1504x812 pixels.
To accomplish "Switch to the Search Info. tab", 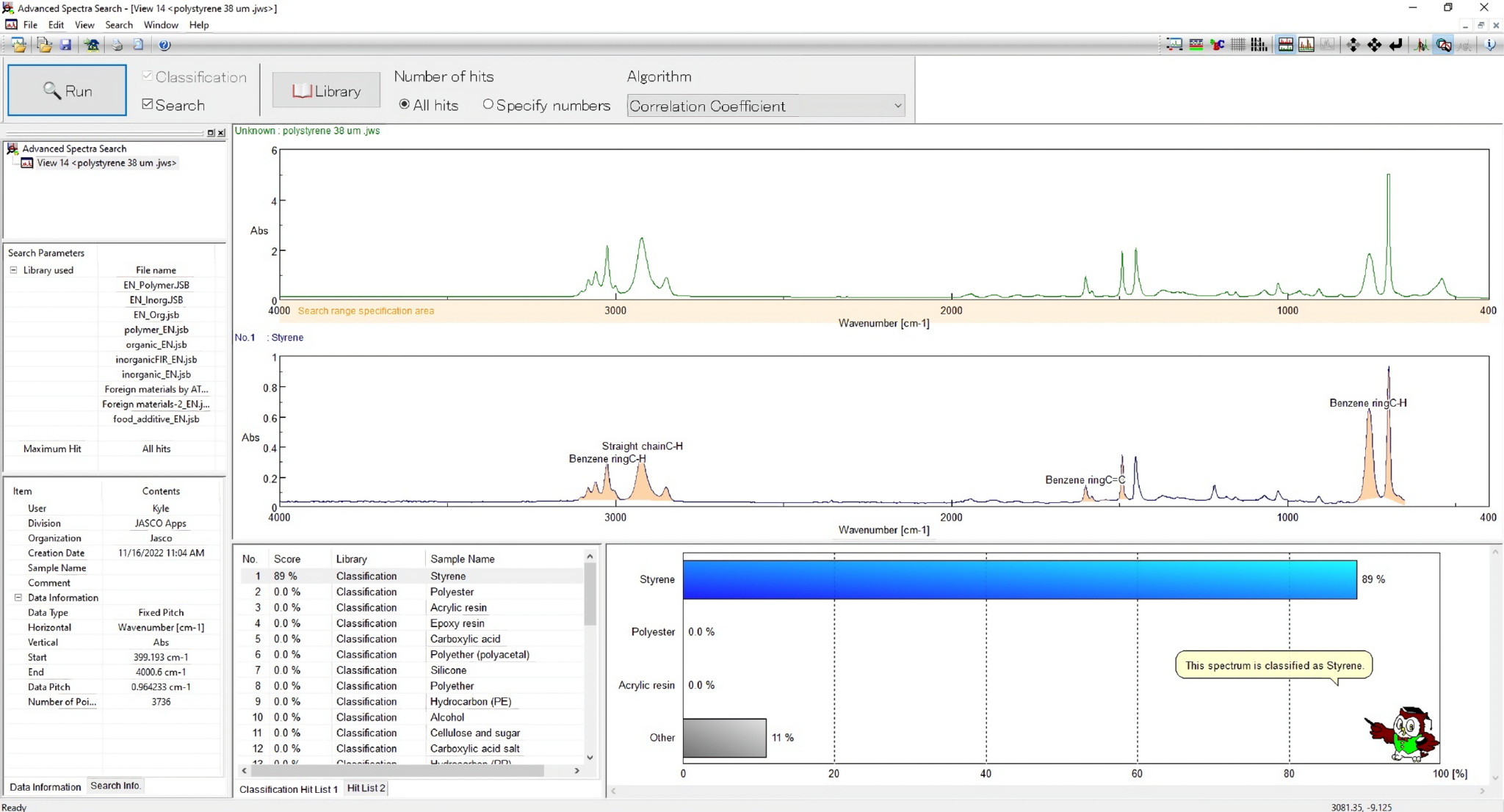I will (115, 786).
